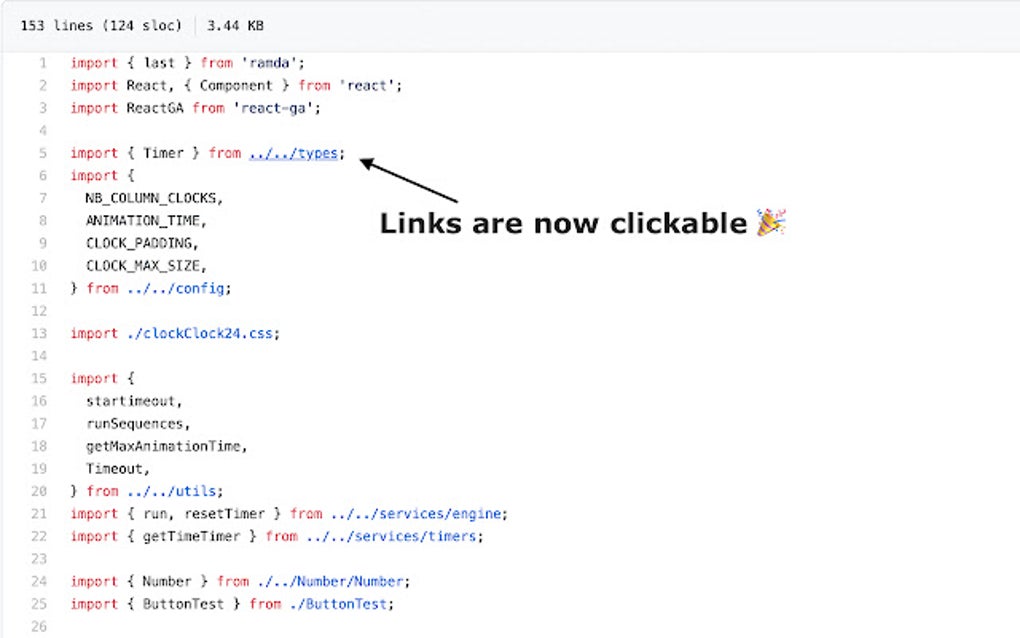Click the NB_COLUMN_CLOCKS identifier
Screen dimensions: 1020x638
151,198
